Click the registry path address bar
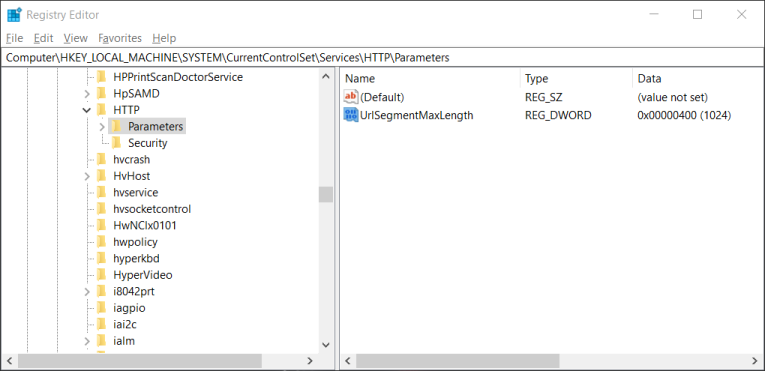This screenshot has width=765, height=371. click(382, 58)
